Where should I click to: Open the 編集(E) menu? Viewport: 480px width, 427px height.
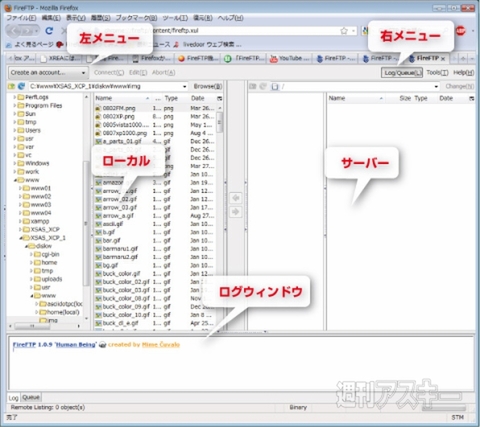(x=51, y=18)
